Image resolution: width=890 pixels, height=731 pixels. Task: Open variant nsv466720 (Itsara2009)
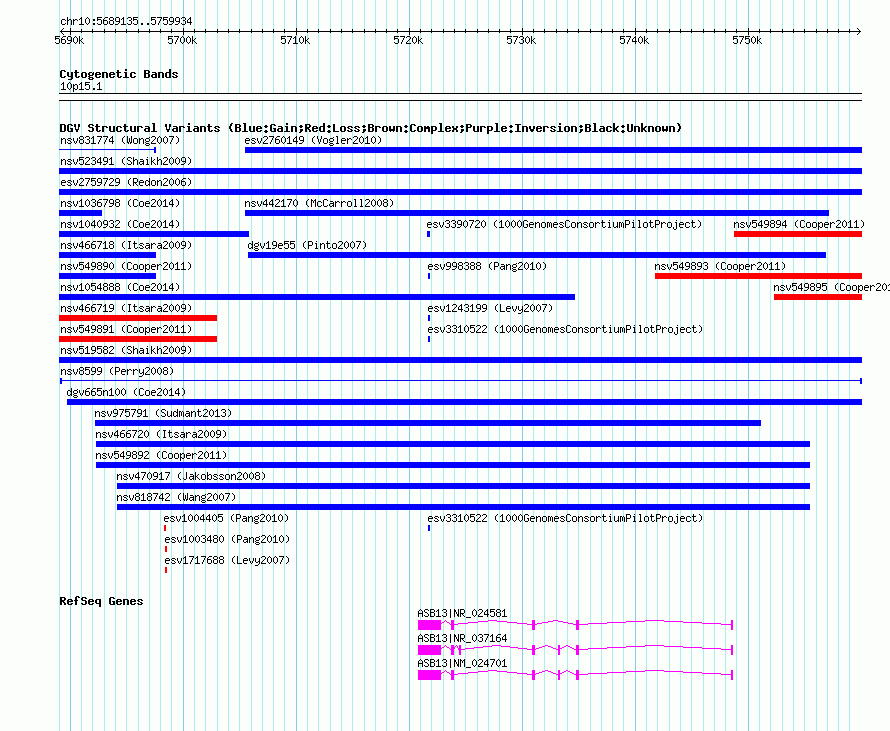tap(161, 434)
